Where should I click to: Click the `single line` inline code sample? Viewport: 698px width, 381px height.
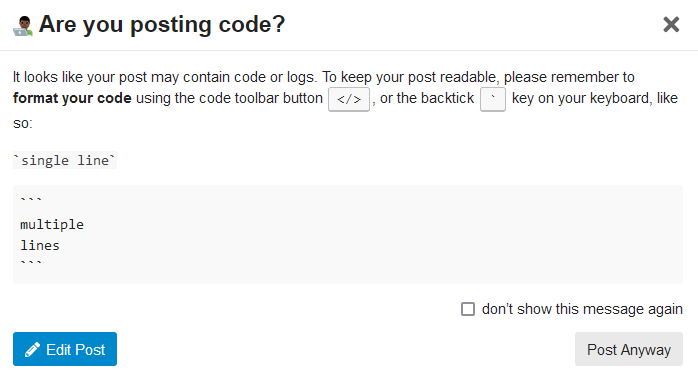pyautogui.click(x=65, y=160)
